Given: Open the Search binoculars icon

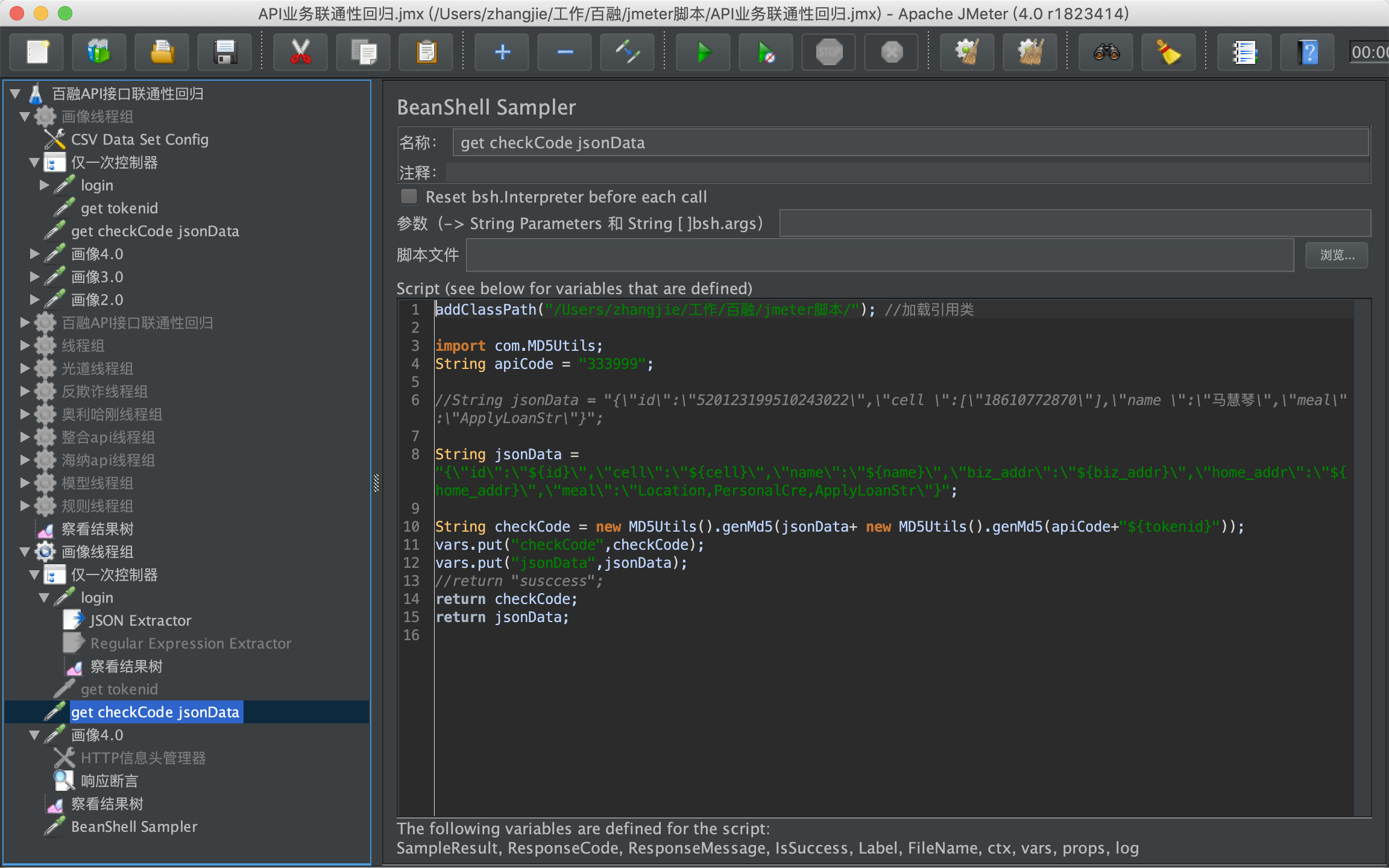Looking at the screenshot, I should 1106,52.
